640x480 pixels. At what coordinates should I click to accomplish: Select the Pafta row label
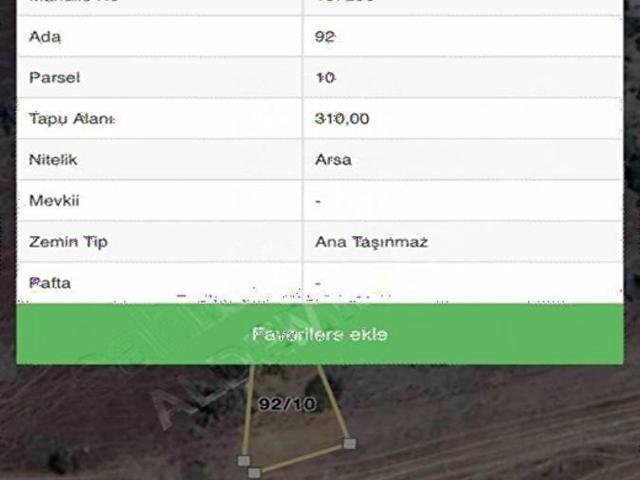[x=50, y=283]
